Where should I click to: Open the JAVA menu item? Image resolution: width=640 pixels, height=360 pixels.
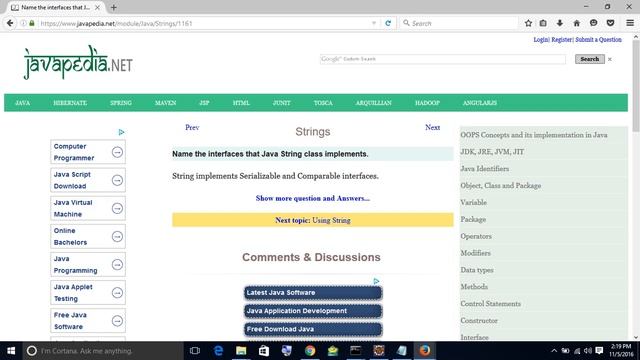point(22,103)
